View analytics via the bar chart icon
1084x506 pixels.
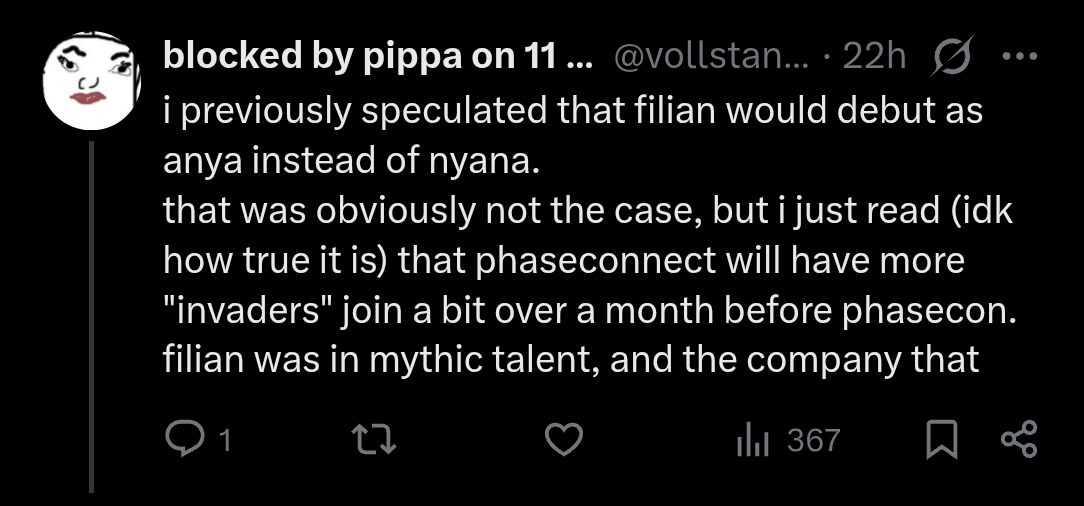(x=753, y=440)
